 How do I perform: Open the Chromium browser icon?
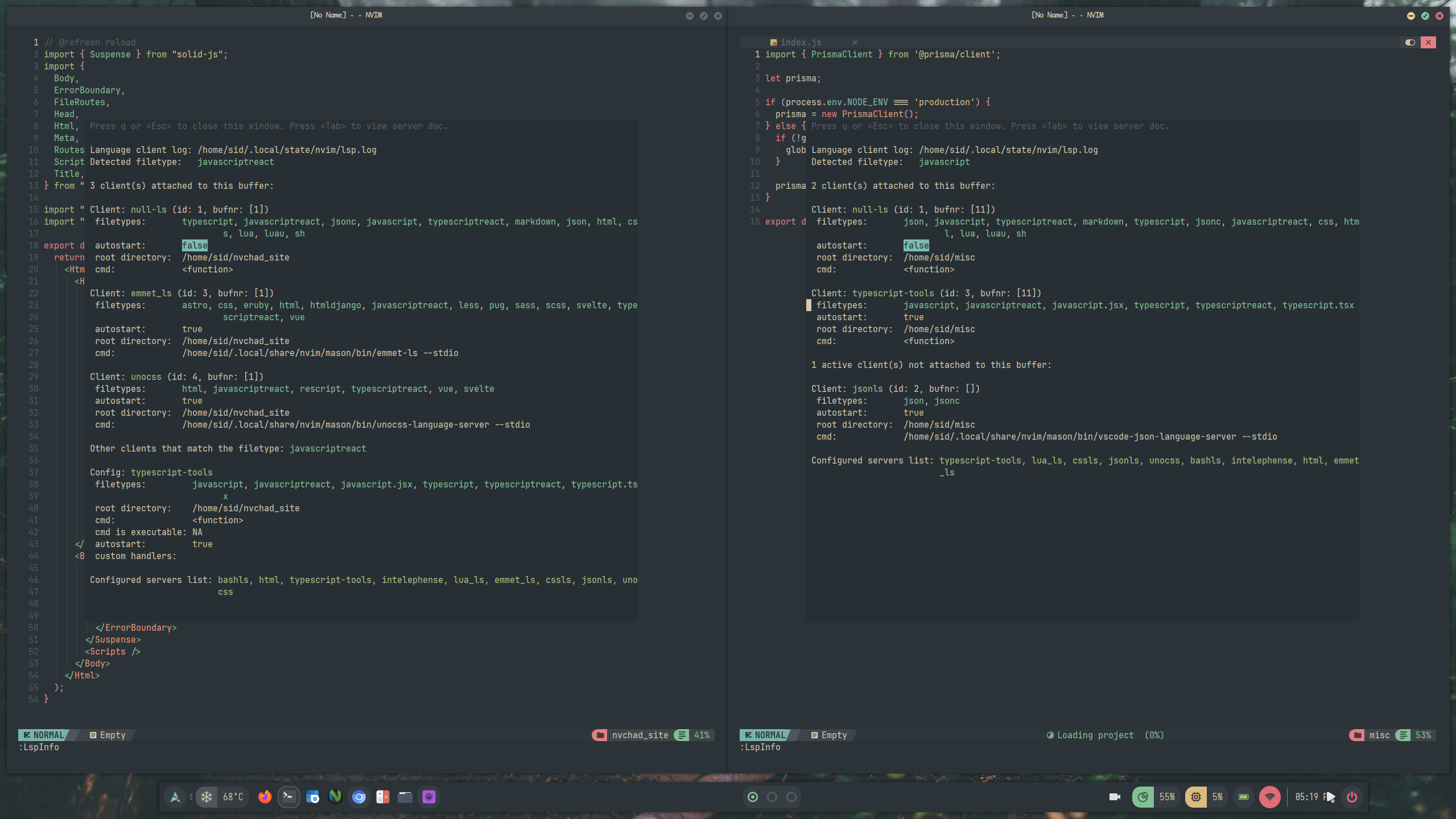[359, 797]
